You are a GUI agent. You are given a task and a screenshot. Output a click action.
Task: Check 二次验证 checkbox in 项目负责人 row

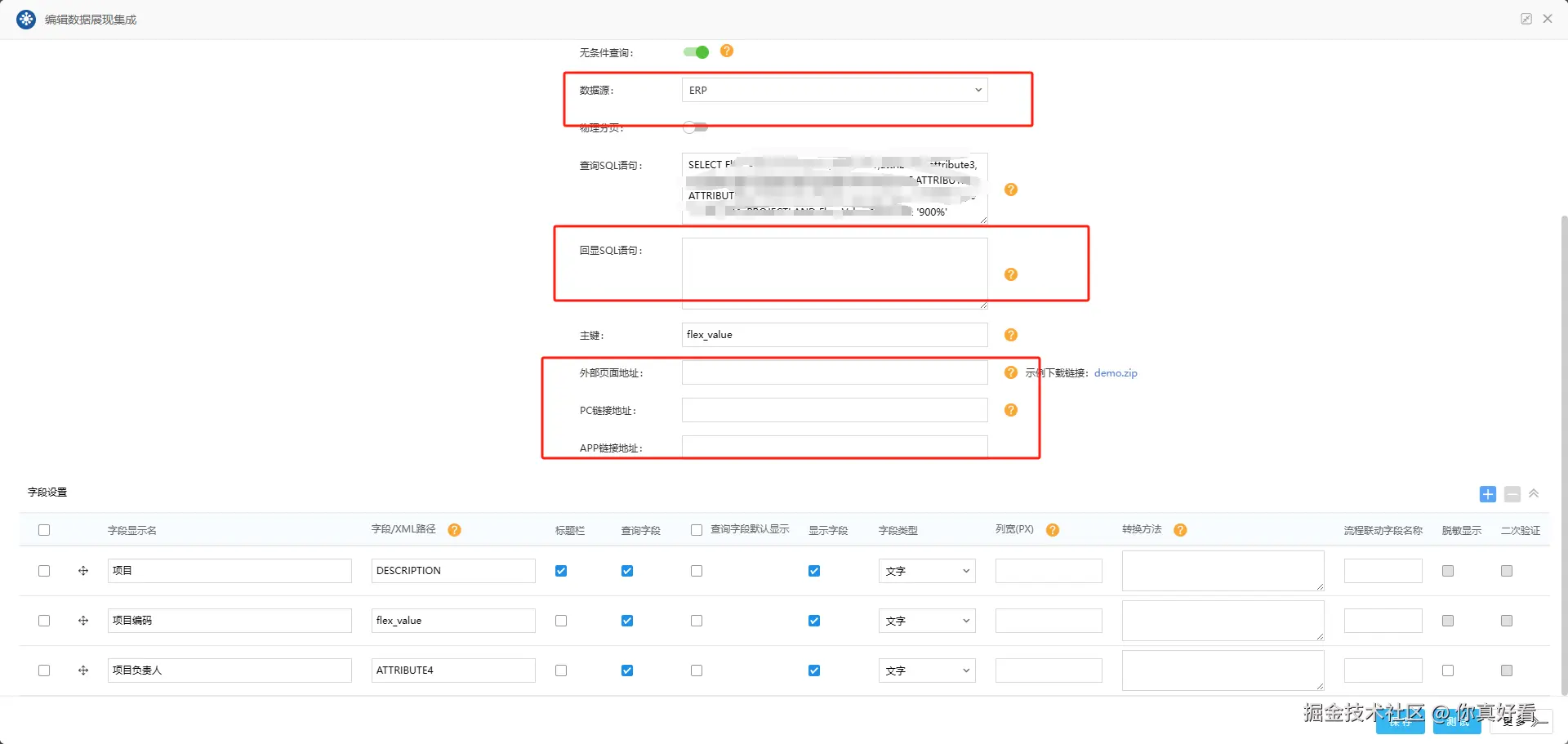[1507, 670]
